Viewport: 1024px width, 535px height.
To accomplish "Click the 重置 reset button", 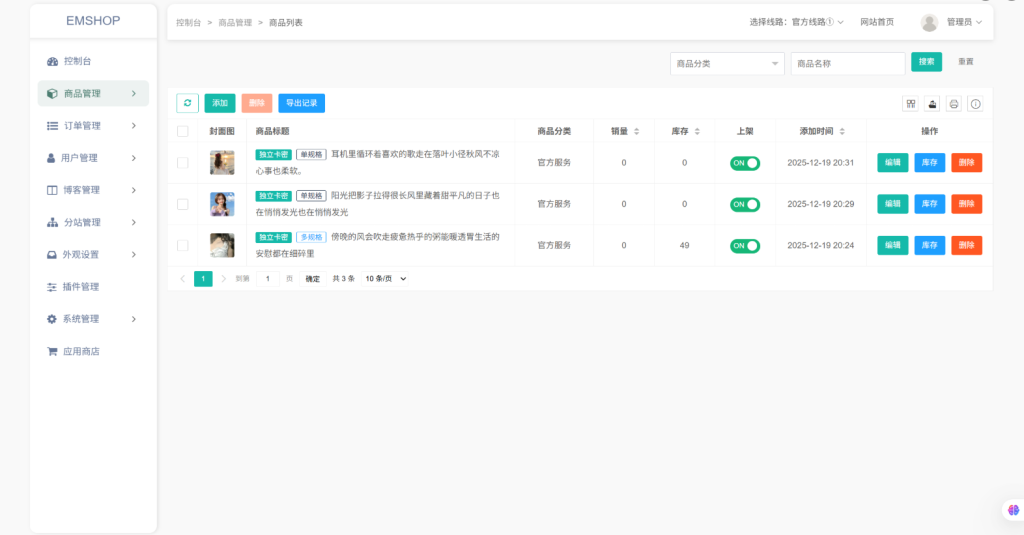I will (966, 62).
